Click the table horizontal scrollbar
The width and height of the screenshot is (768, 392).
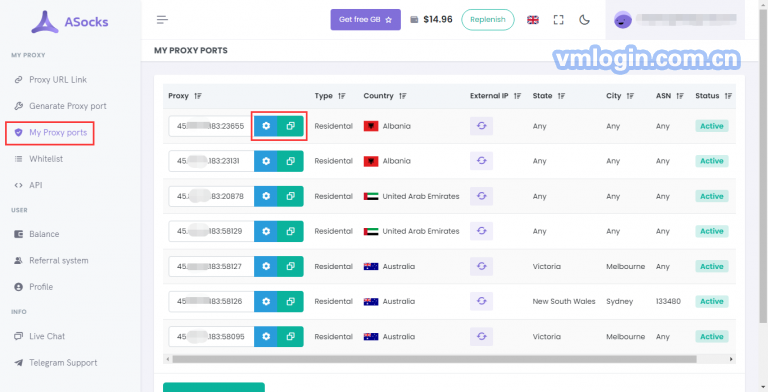pyautogui.click(x=434, y=359)
